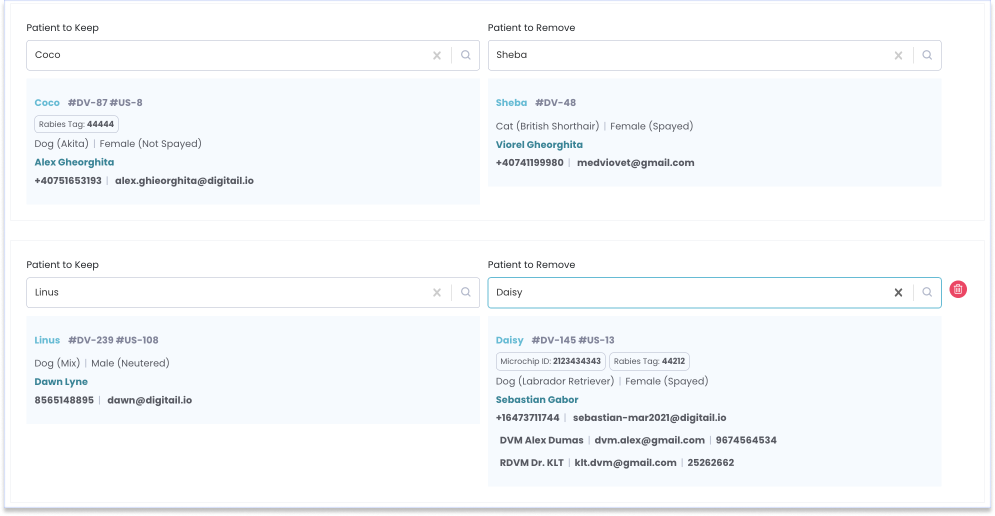The height and width of the screenshot is (516, 995).
Task: Clear the Daisy patient to remove field
Action: [898, 293]
